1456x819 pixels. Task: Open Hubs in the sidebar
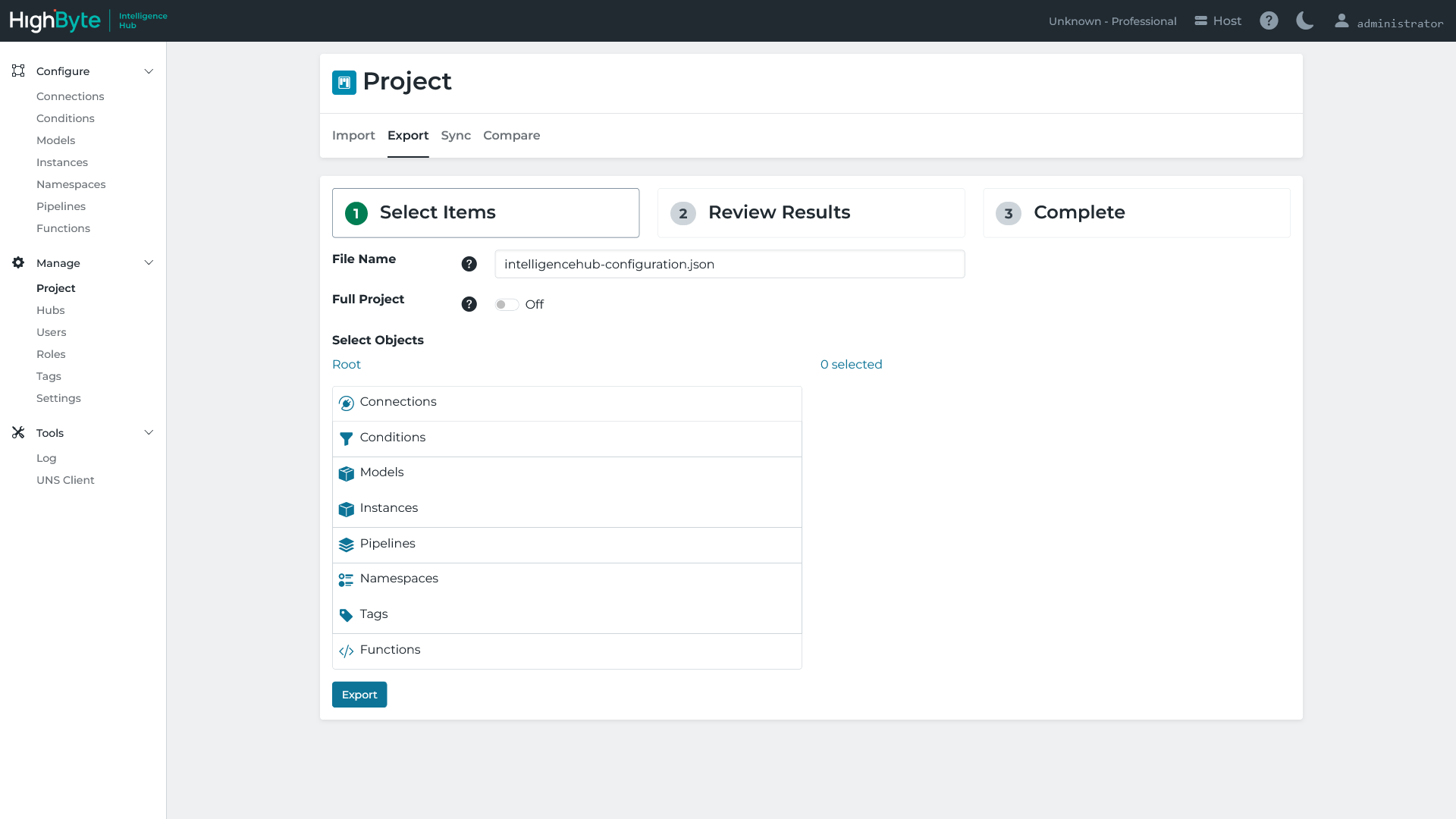click(x=51, y=310)
